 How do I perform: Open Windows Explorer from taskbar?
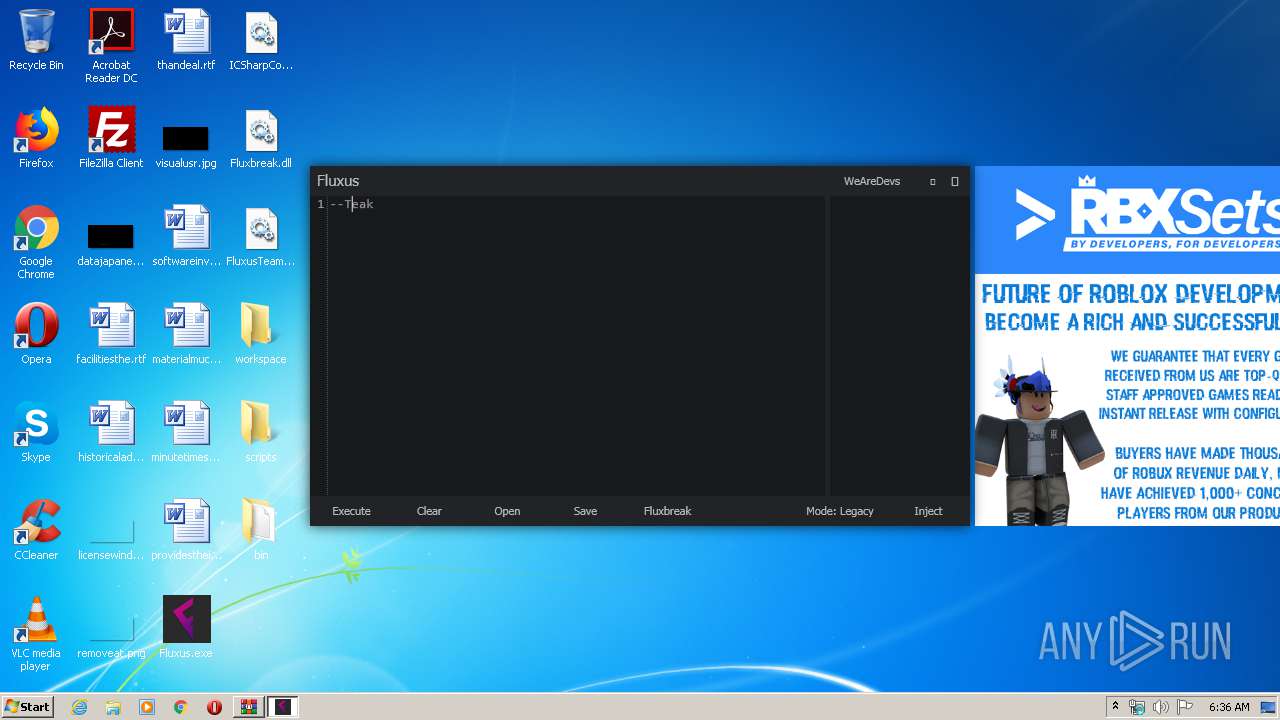[x=113, y=707]
